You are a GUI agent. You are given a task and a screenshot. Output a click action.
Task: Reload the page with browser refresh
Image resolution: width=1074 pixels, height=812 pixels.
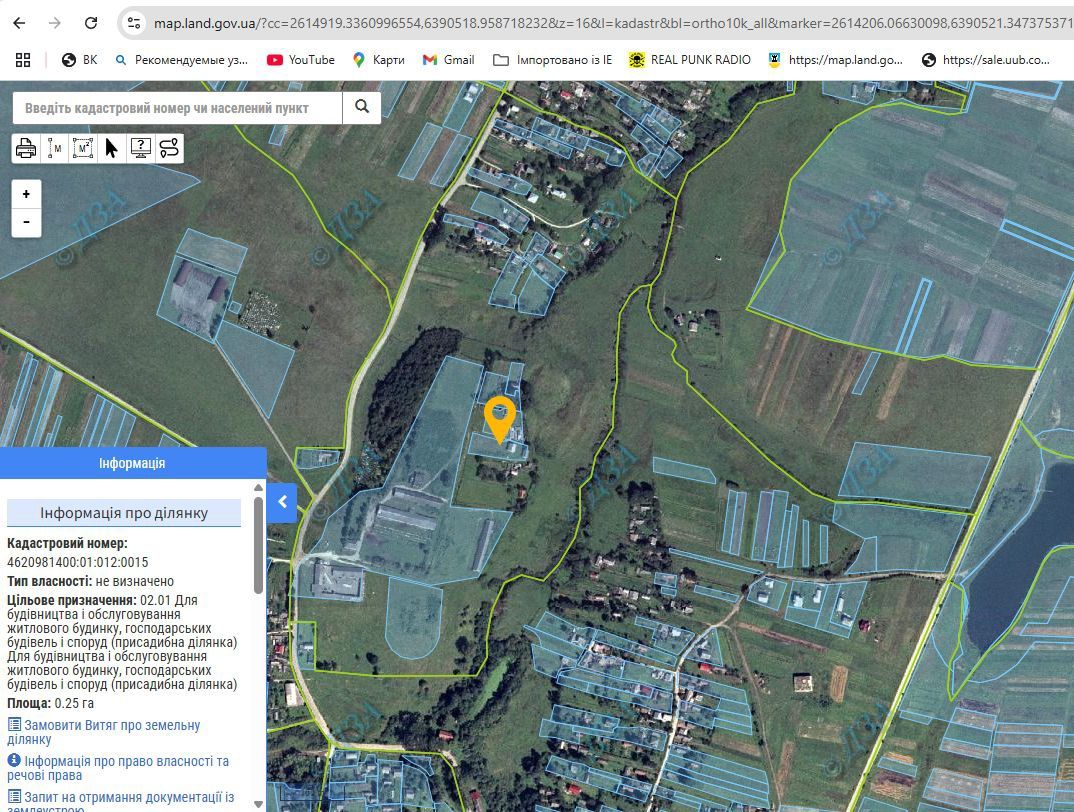[x=90, y=23]
